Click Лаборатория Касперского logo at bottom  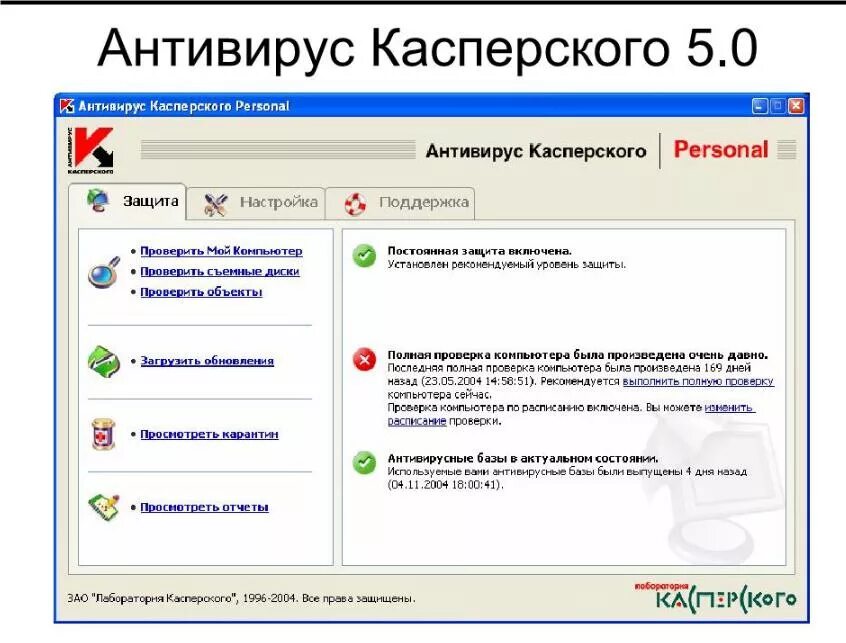[x=715, y=597]
